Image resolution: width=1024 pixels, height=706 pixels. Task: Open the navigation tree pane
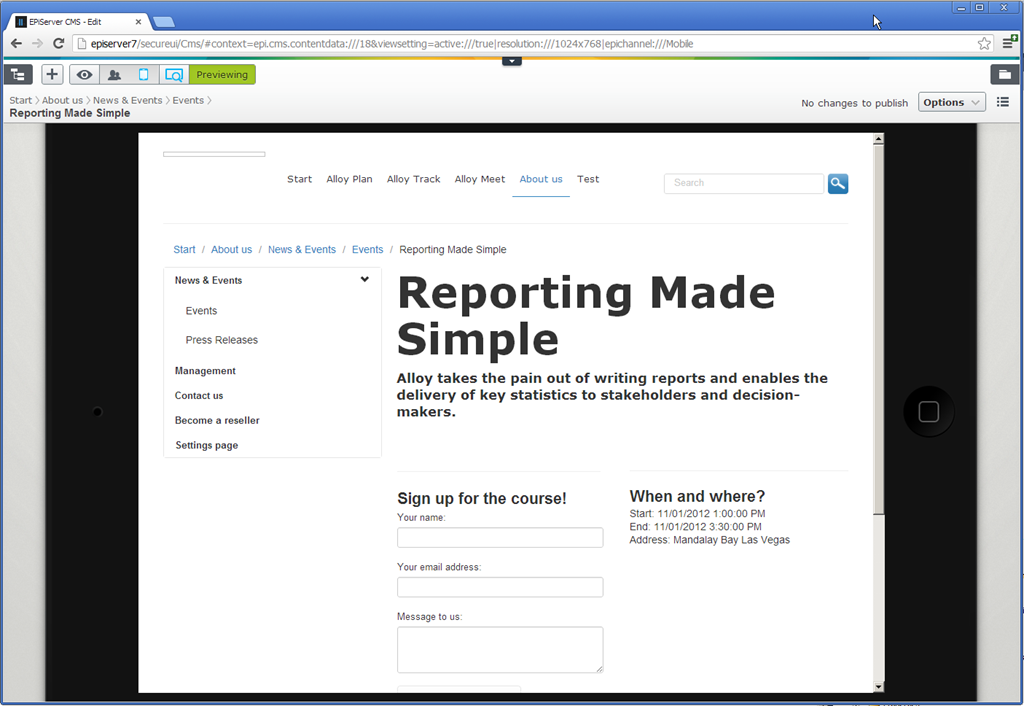coord(19,75)
